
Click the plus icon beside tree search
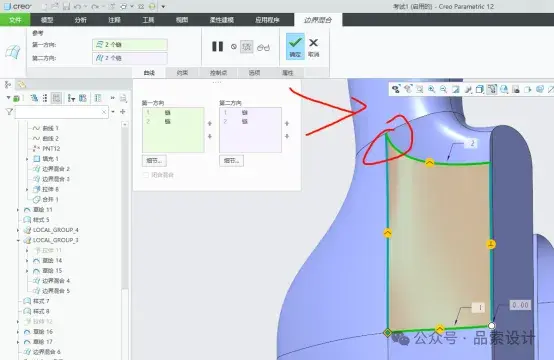[123, 112]
